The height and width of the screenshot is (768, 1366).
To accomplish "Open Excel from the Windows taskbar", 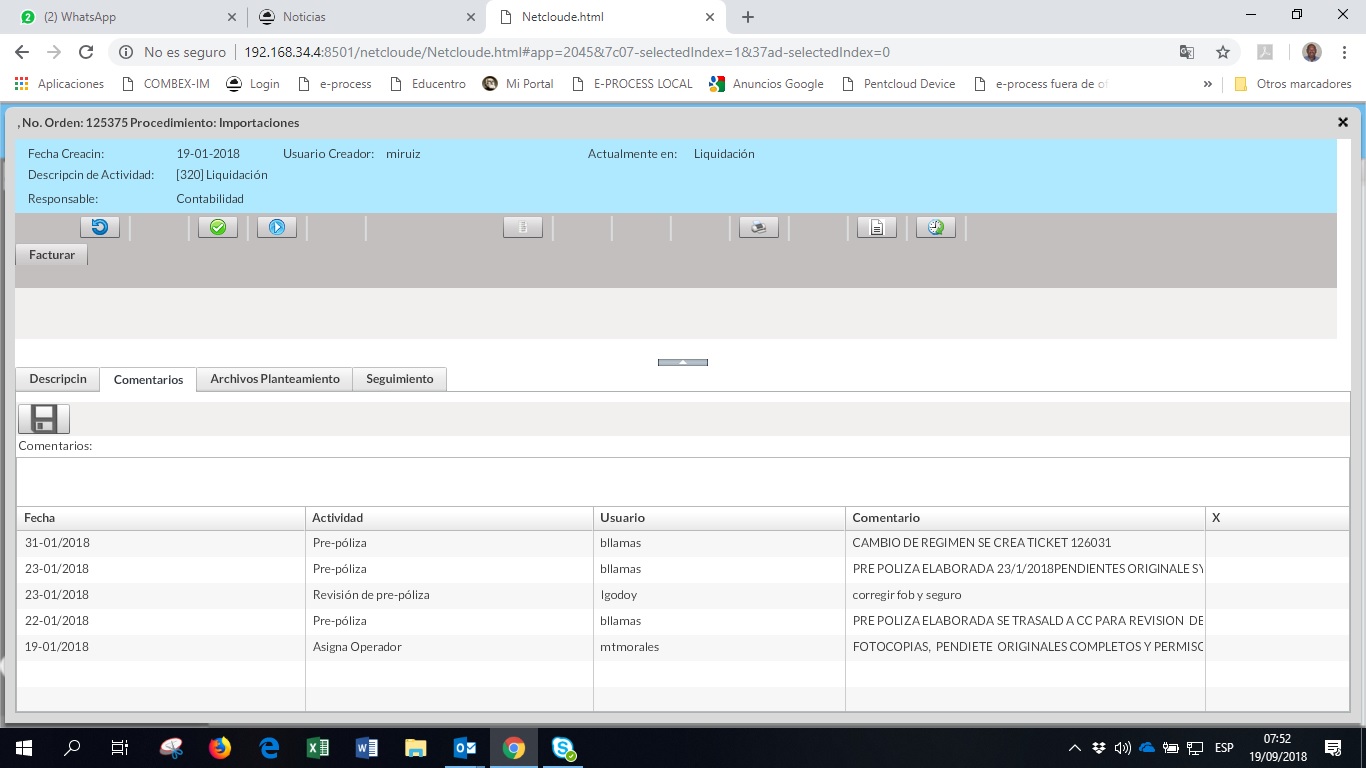I will [318, 748].
